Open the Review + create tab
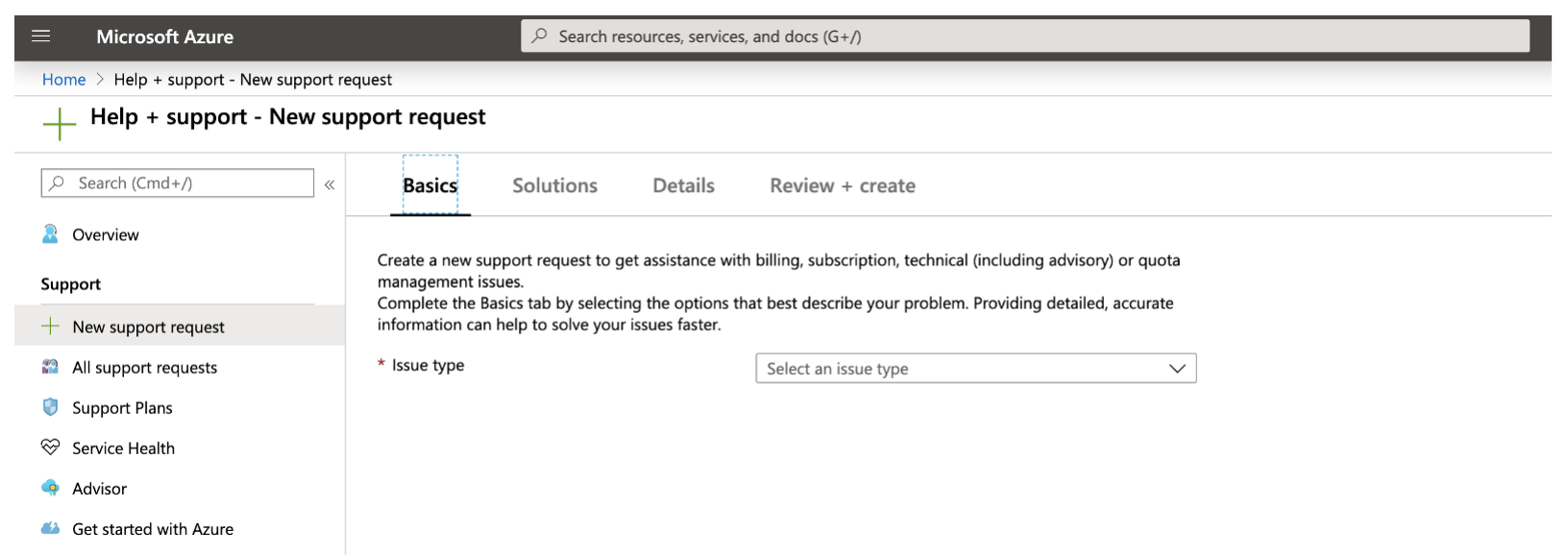This screenshot has height=555, width=1568. (842, 186)
